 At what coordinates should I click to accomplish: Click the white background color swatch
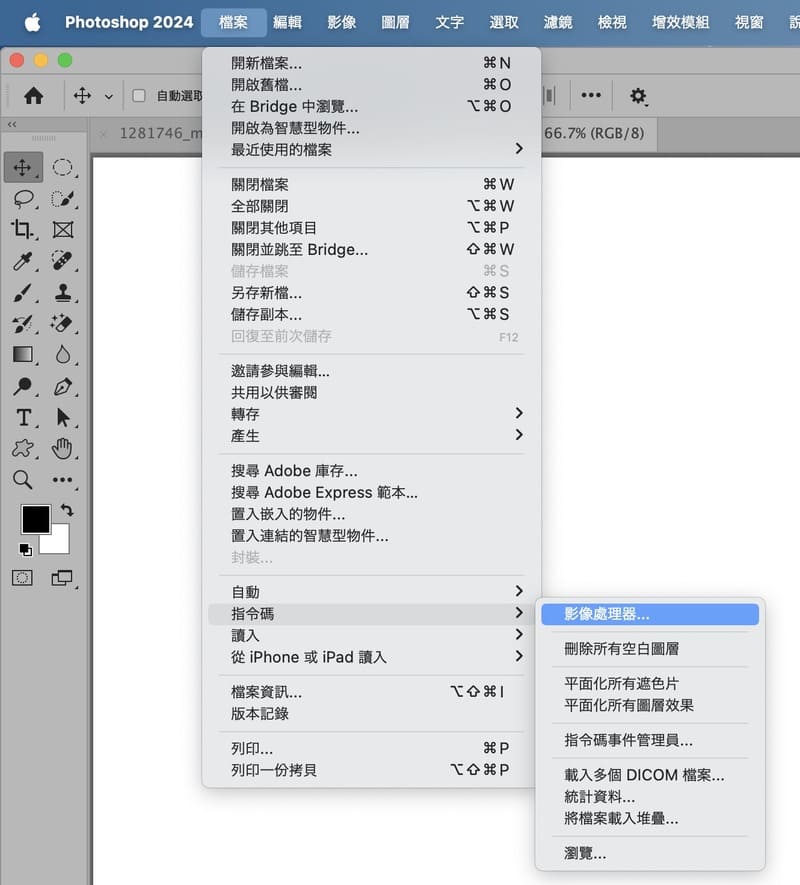point(59,542)
